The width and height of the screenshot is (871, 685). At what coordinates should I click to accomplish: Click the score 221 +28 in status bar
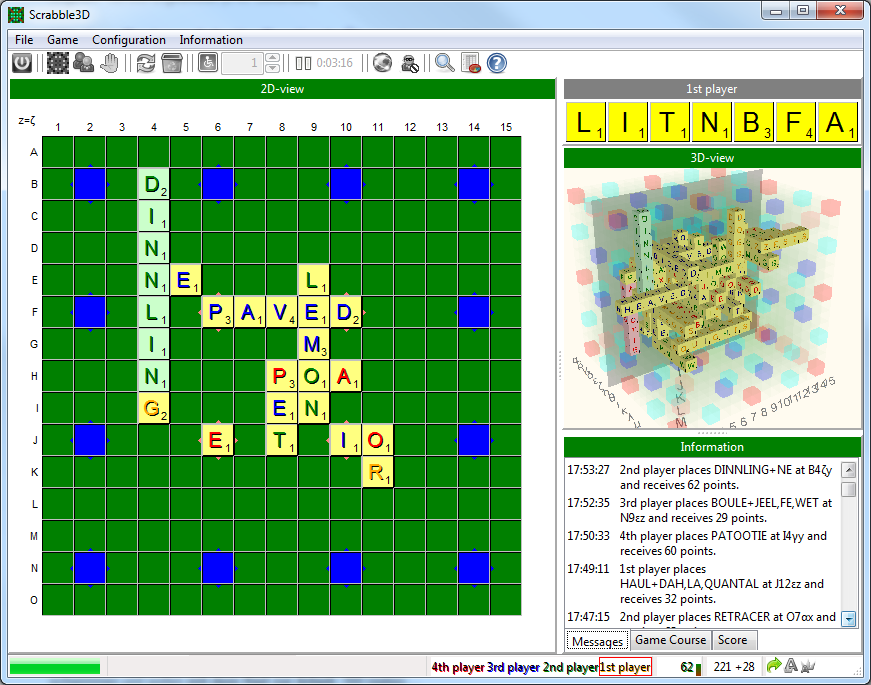734,667
